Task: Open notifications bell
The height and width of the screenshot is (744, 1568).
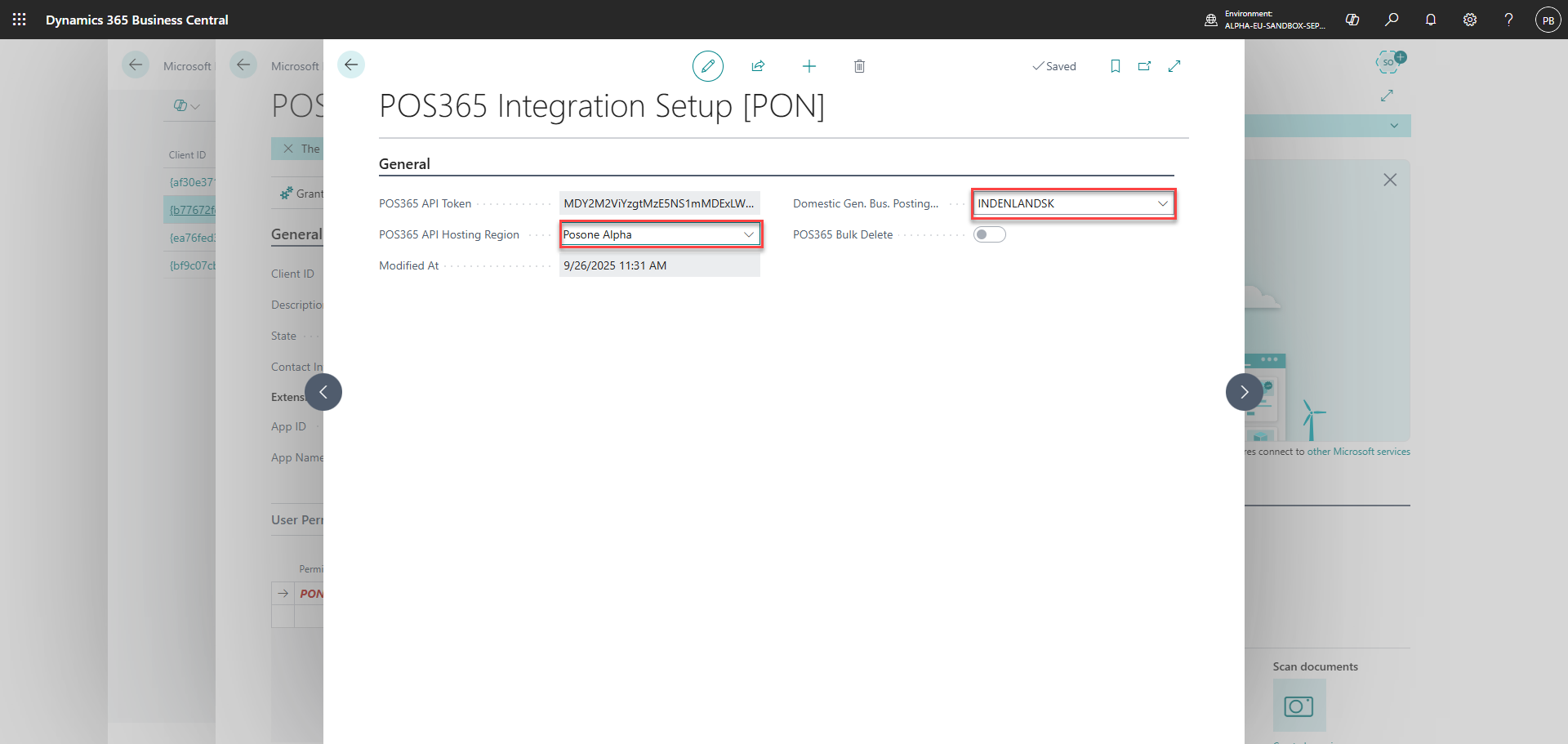Action: (1431, 20)
